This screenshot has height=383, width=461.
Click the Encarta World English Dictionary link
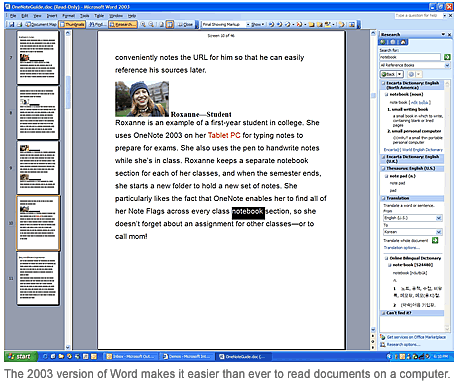[413, 150]
